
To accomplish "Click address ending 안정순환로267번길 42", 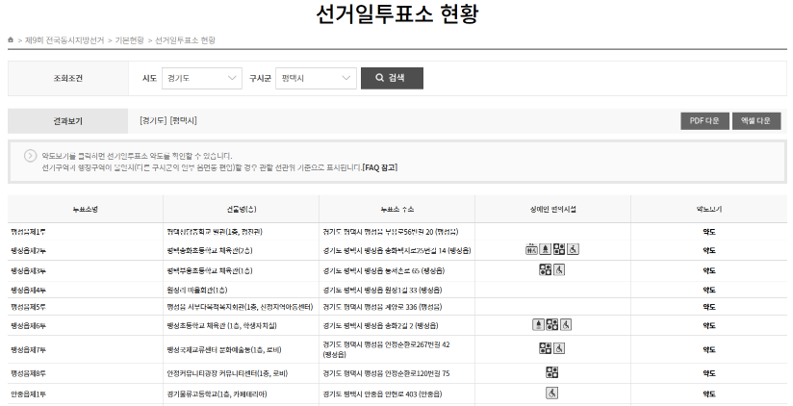I will point(386,349).
